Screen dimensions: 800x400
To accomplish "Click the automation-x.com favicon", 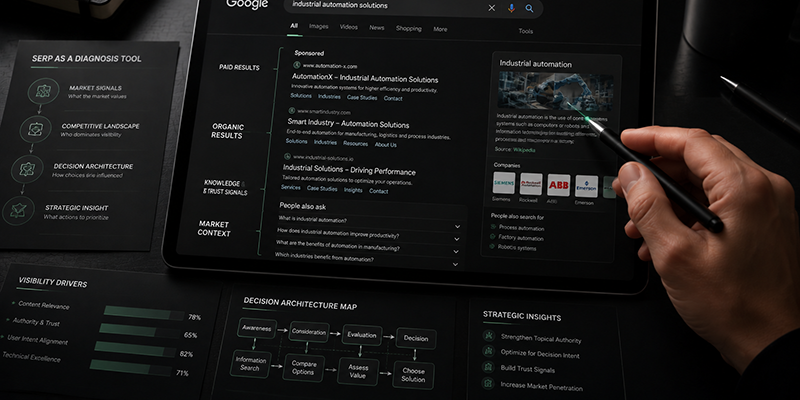I will click(x=297, y=65).
